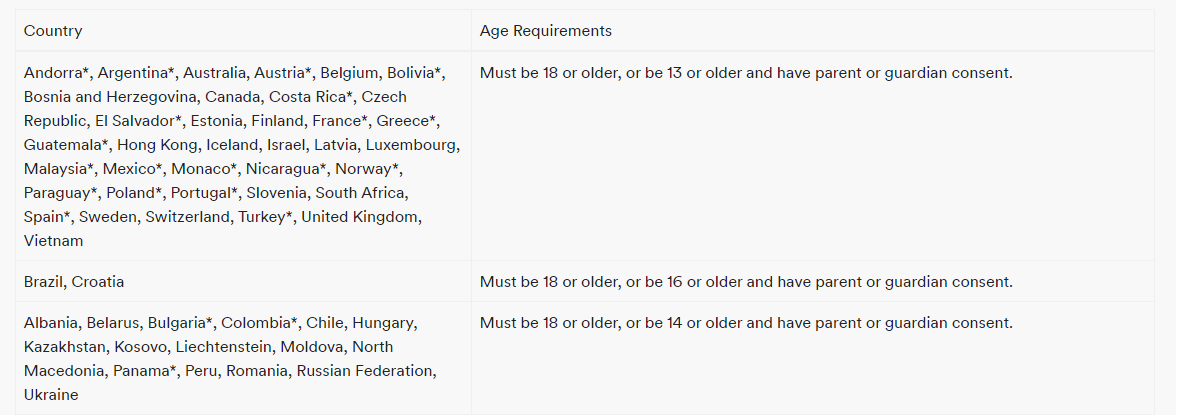Click the age 14 requirement sentence
Viewport: 1178px width, 415px height.
746,323
